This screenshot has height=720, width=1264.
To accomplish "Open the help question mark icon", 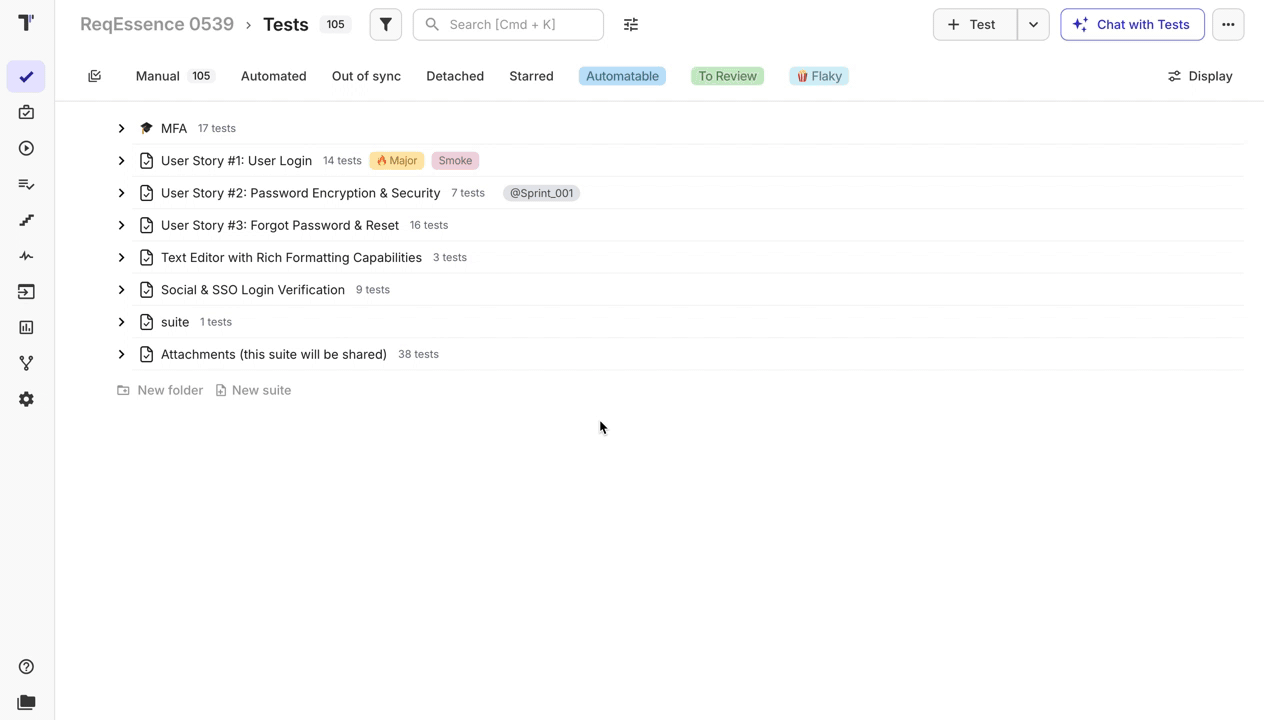I will pyautogui.click(x=26, y=667).
